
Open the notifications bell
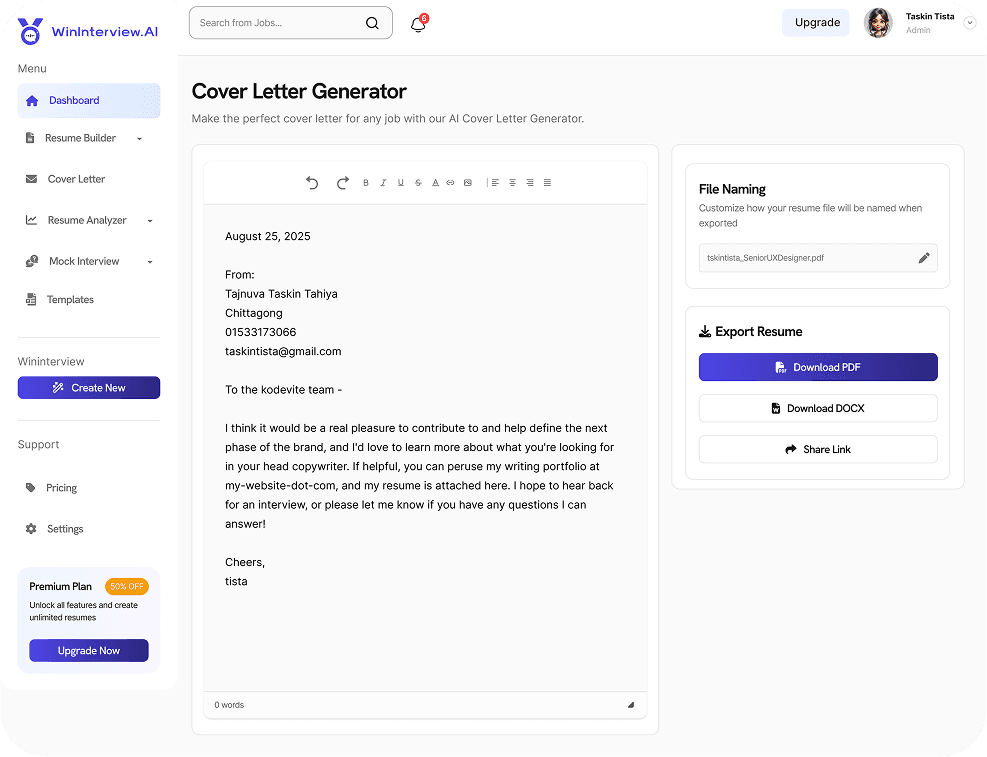tap(418, 25)
